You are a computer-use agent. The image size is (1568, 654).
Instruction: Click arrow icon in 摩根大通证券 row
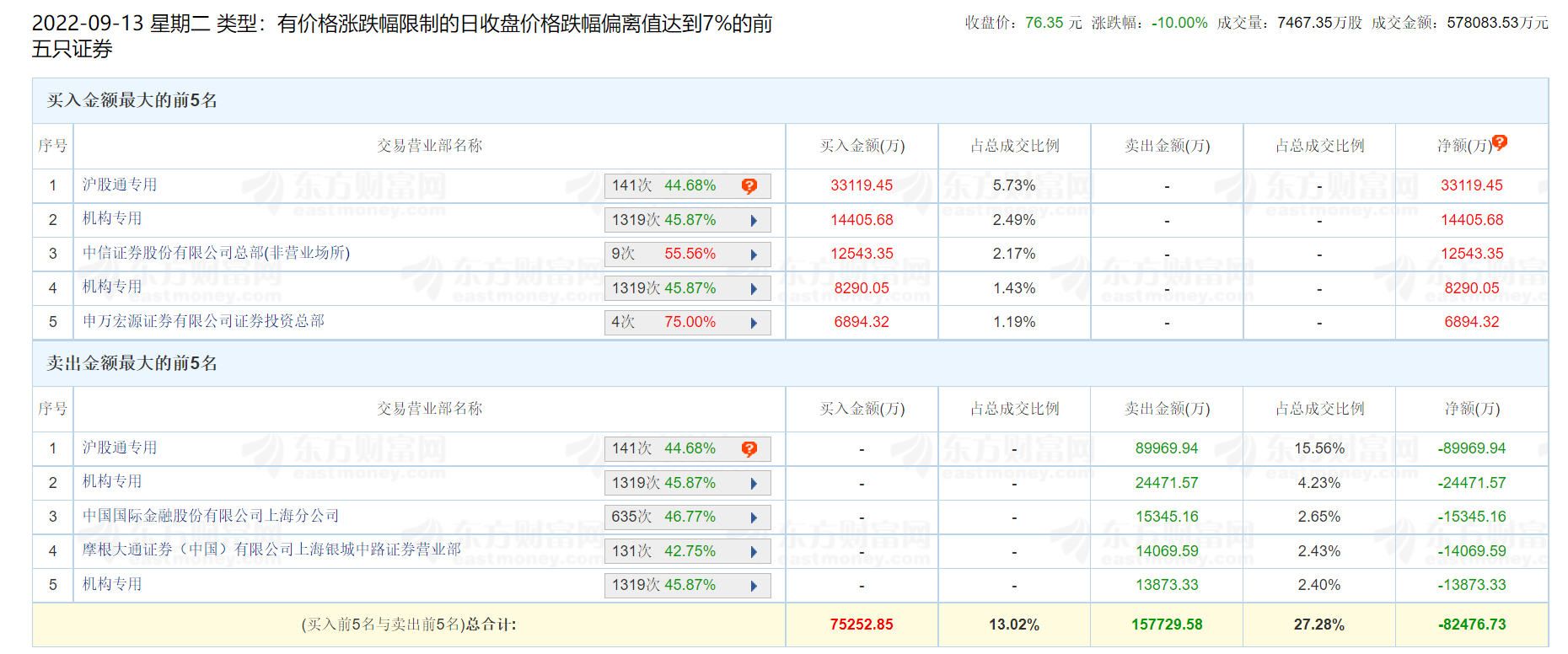click(x=754, y=552)
